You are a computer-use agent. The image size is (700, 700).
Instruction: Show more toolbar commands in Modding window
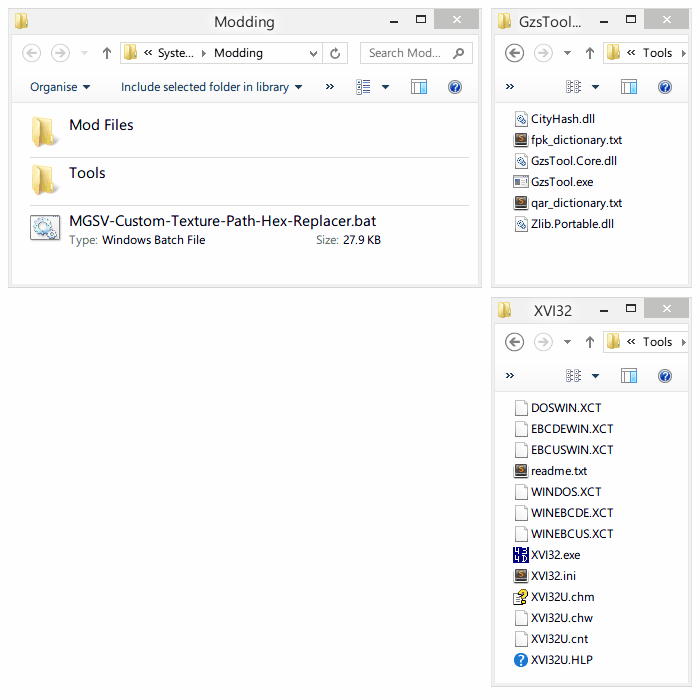click(329, 87)
